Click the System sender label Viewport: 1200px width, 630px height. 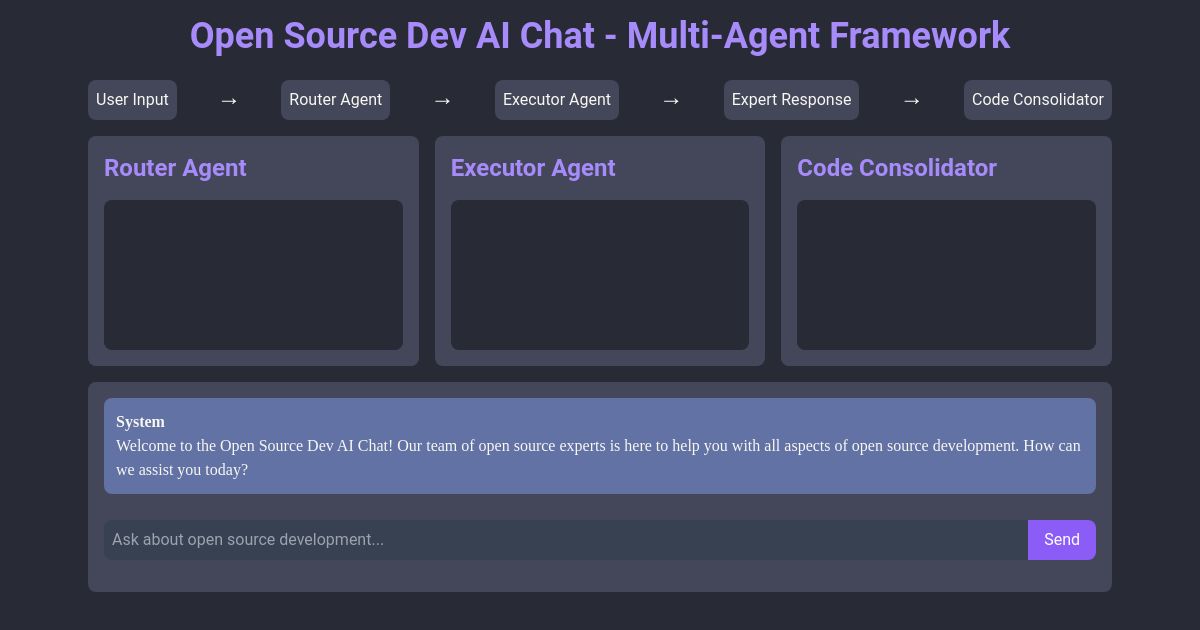coord(140,422)
